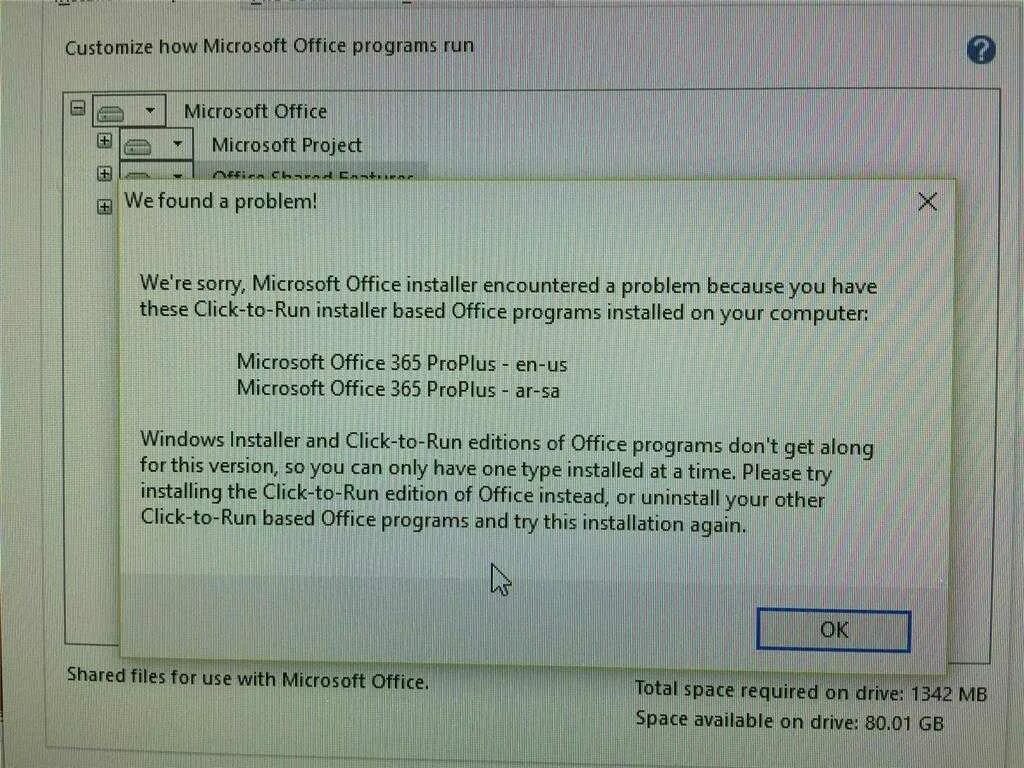Click the Office 365 ProPlus ar-sa line
1024x768 pixels.
[398, 389]
